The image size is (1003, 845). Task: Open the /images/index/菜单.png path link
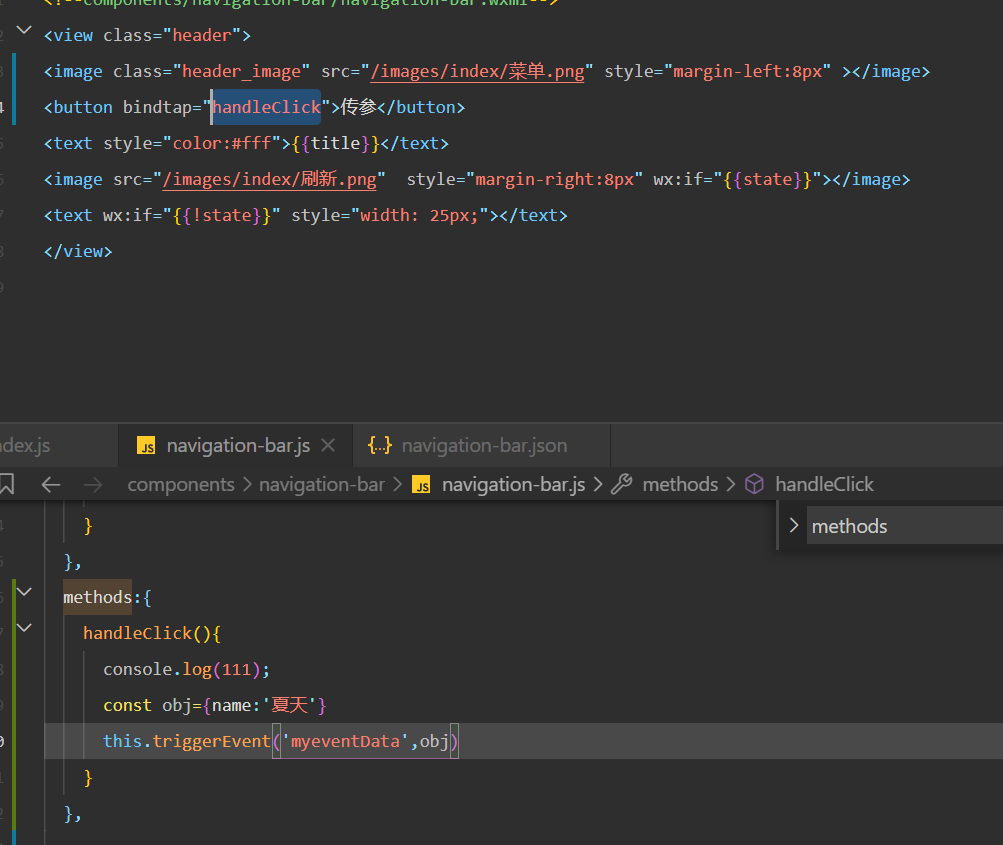coord(477,72)
